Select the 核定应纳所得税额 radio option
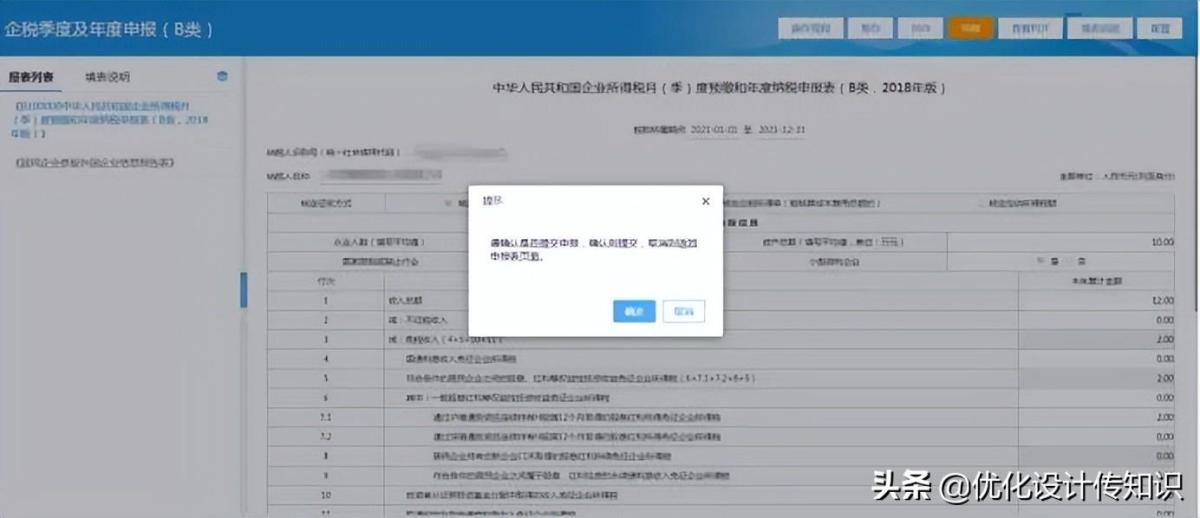Screen dimensions: 1200x518 pos(981,203)
